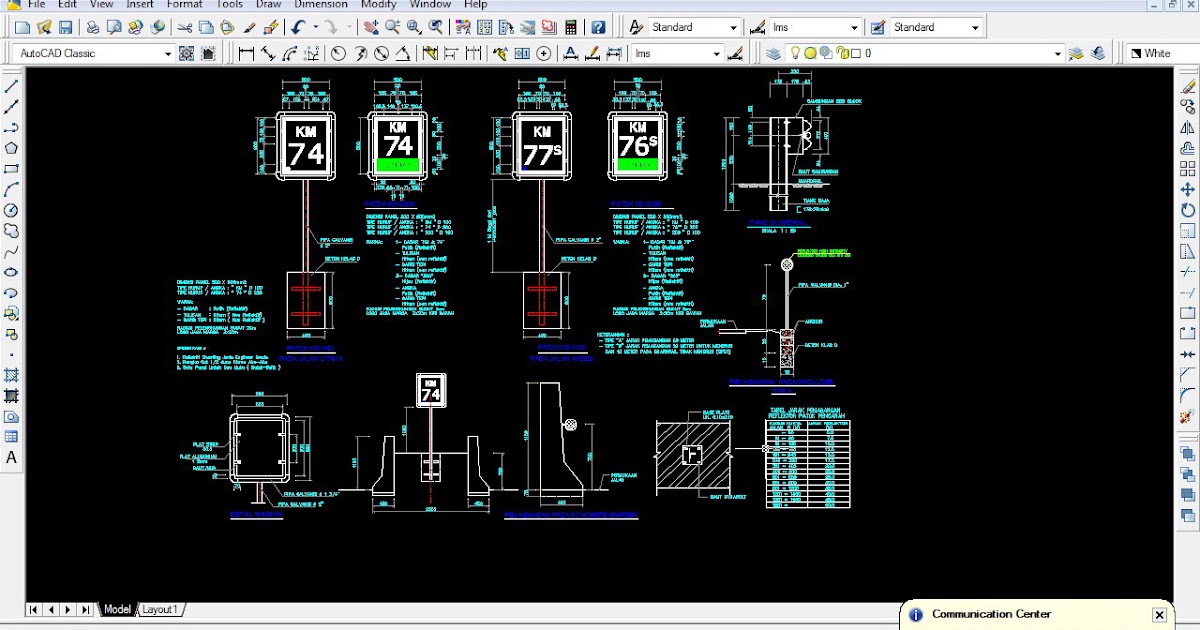Open the Hatch tool
This screenshot has height=630, width=1200.
[x=11, y=374]
